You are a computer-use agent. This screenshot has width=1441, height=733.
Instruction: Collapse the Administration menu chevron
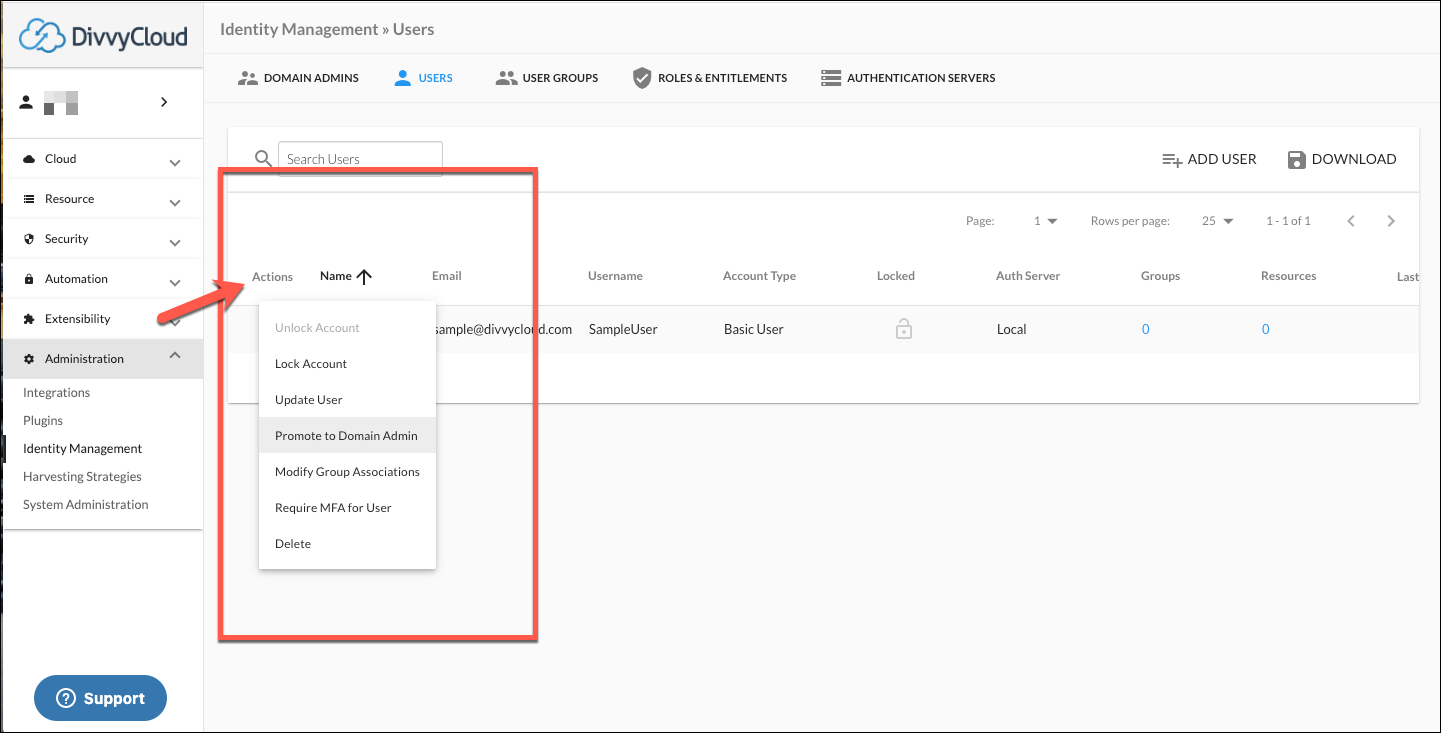click(x=175, y=355)
